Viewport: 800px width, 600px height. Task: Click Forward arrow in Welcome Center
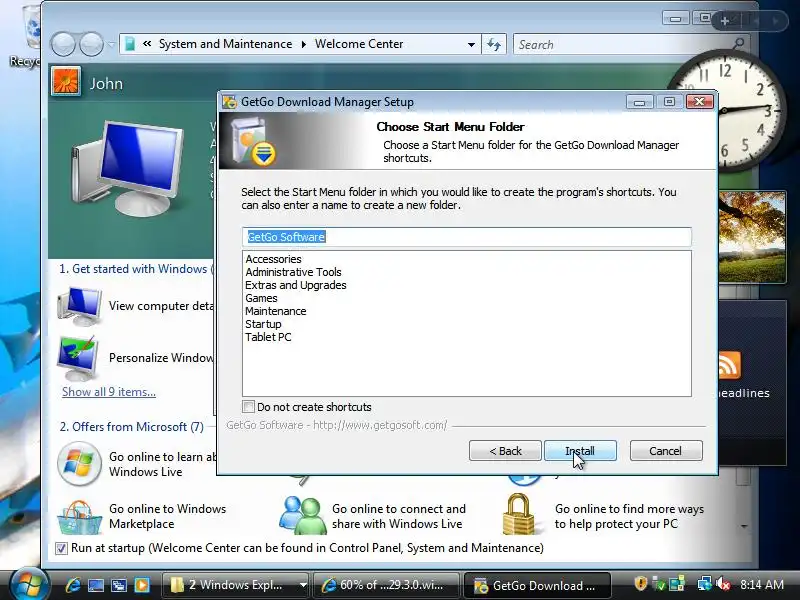point(92,44)
